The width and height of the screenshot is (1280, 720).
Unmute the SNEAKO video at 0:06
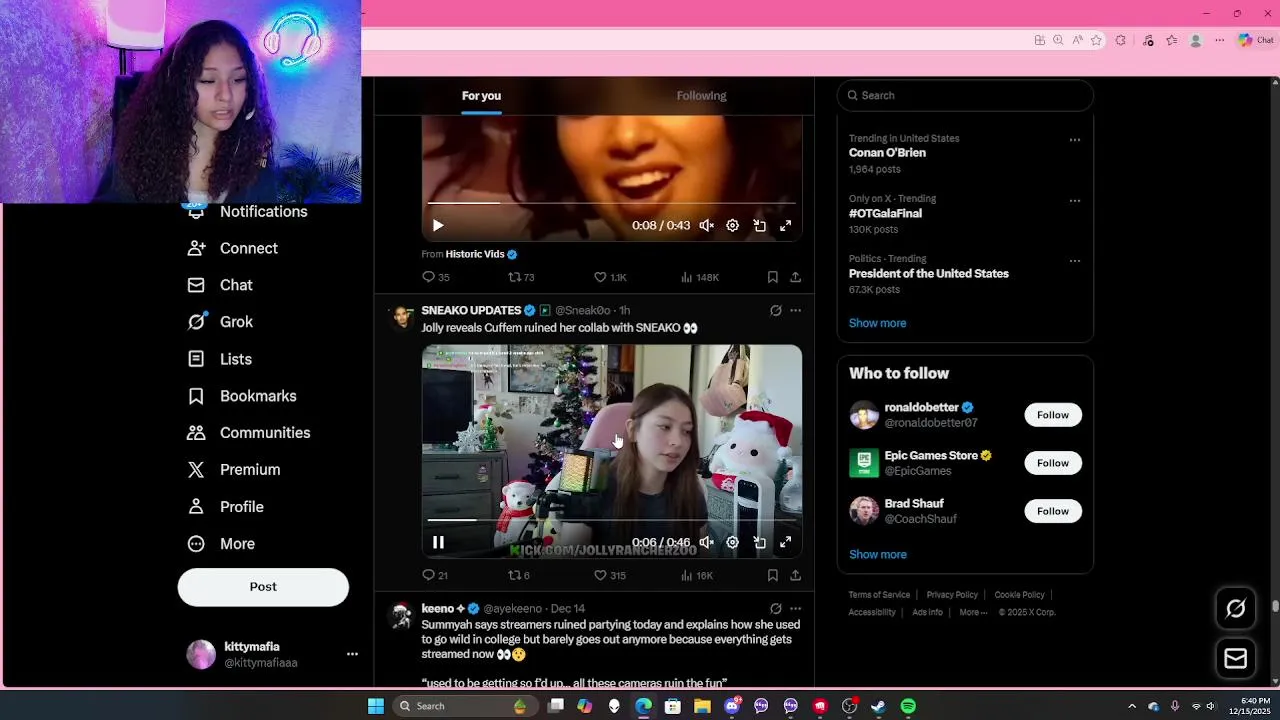706,542
